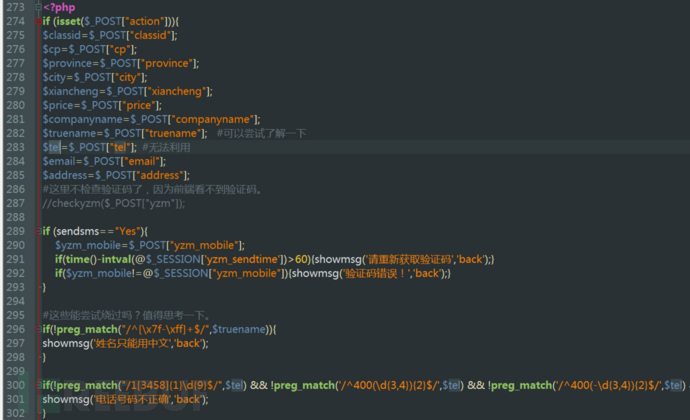
Task: Click the '姓名只能用中文' showmsg string
Action: [x=131, y=343]
